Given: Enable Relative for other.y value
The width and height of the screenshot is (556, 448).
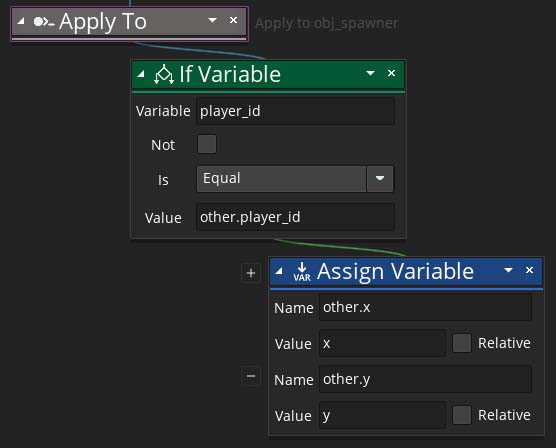Looking at the screenshot, I should [x=462, y=415].
